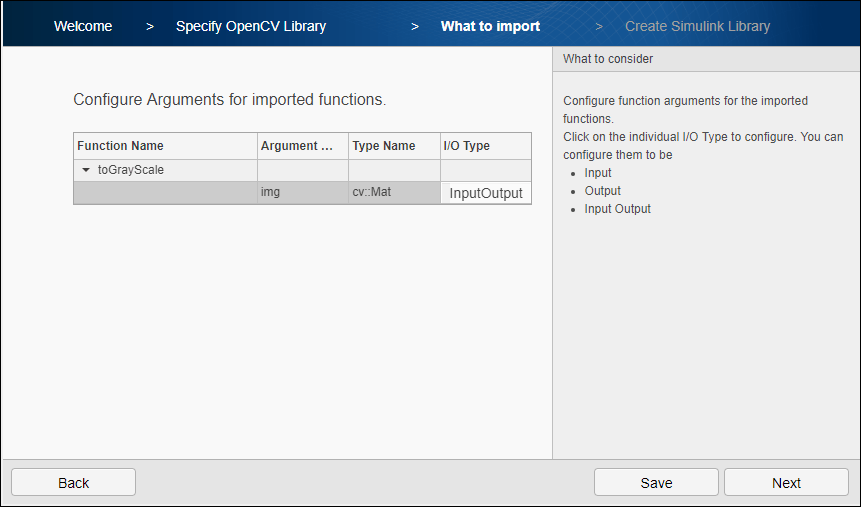861x507 pixels.
Task: Go to the Welcome step
Action: pyautogui.click(x=83, y=26)
